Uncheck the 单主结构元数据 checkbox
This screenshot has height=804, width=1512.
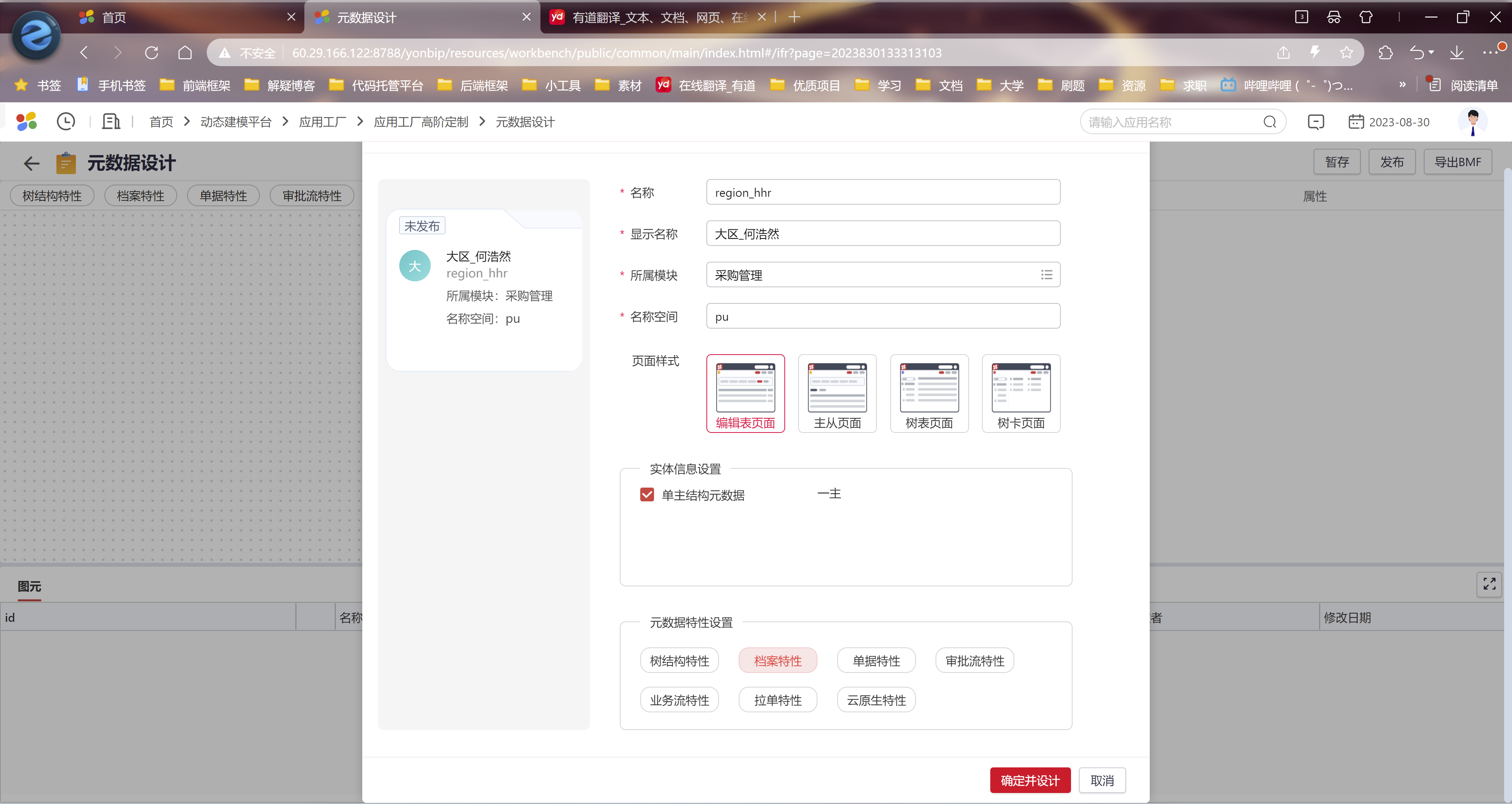647,495
